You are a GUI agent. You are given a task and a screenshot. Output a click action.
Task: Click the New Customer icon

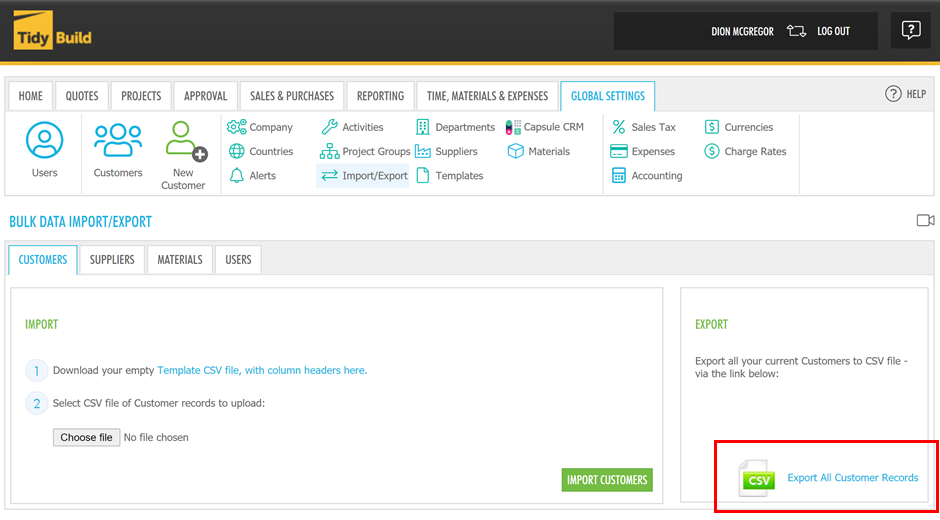[184, 141]
